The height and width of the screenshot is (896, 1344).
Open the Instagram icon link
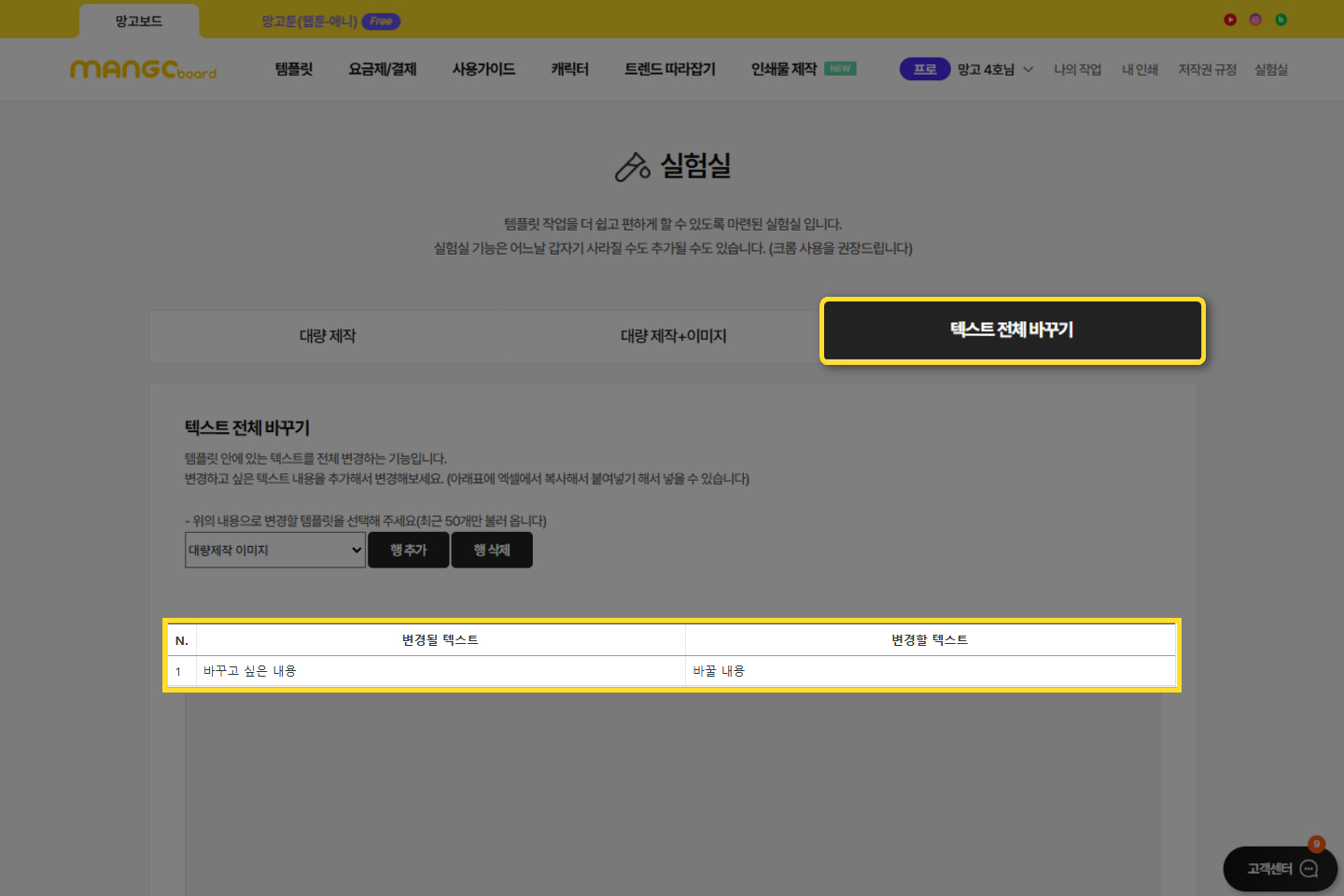point(1255,20)
